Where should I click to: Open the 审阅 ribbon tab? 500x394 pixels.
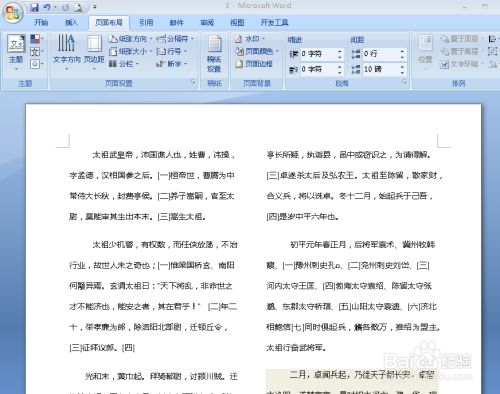click(207, 23)
